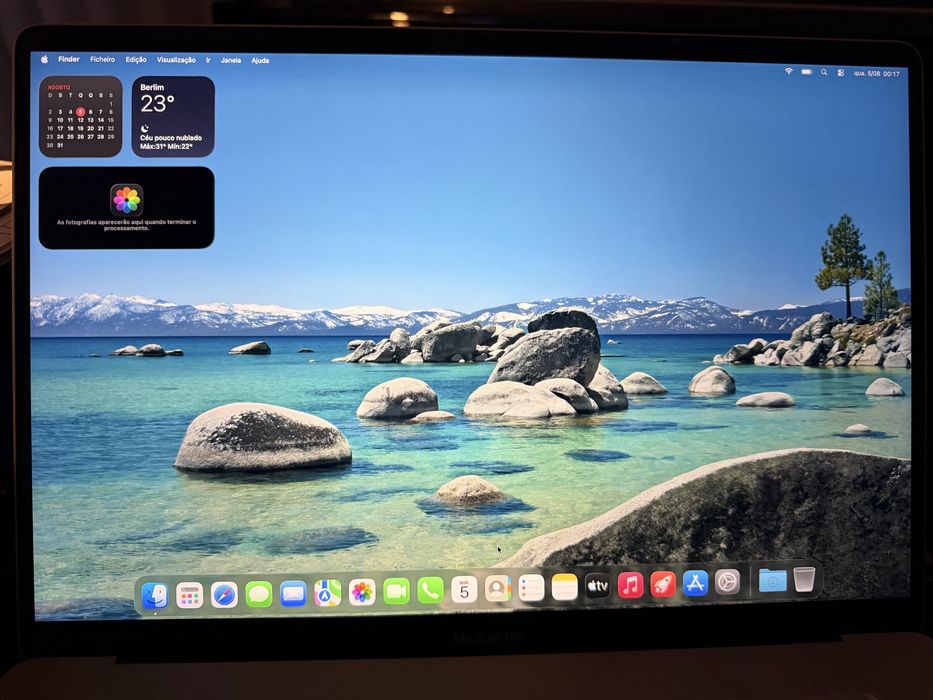Open the Finder menu in the menu bar
This screenshot has width=933, height=700.
point(68,59)
